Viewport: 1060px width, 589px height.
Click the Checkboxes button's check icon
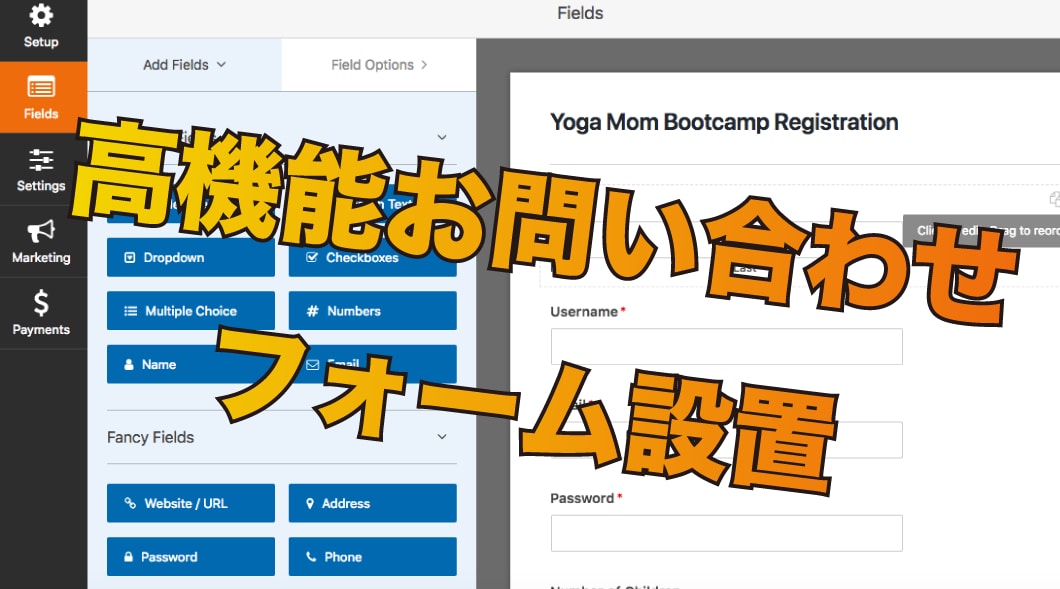[312, 258]
